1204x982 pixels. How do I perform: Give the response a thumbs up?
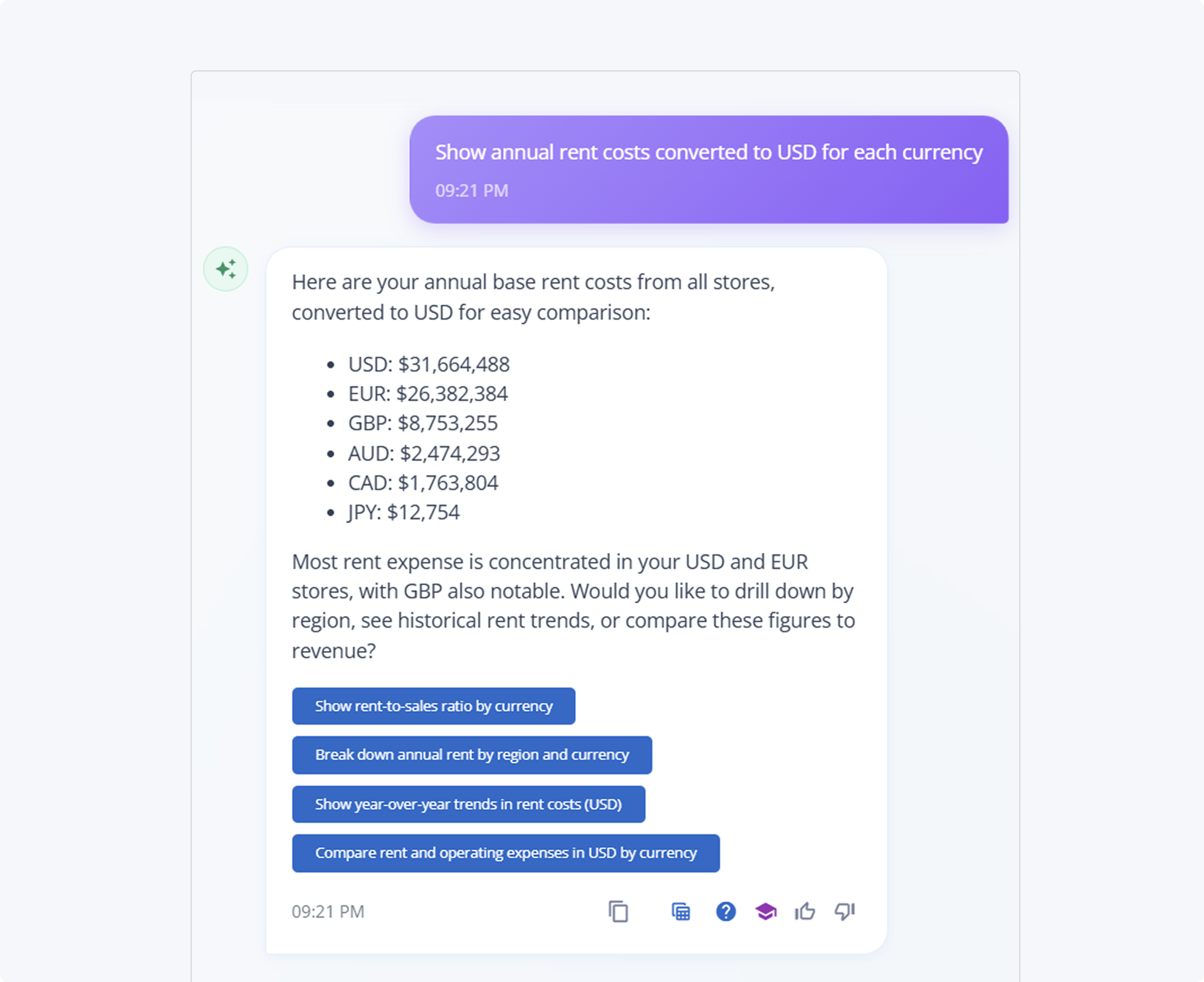(x=805, y=911)
